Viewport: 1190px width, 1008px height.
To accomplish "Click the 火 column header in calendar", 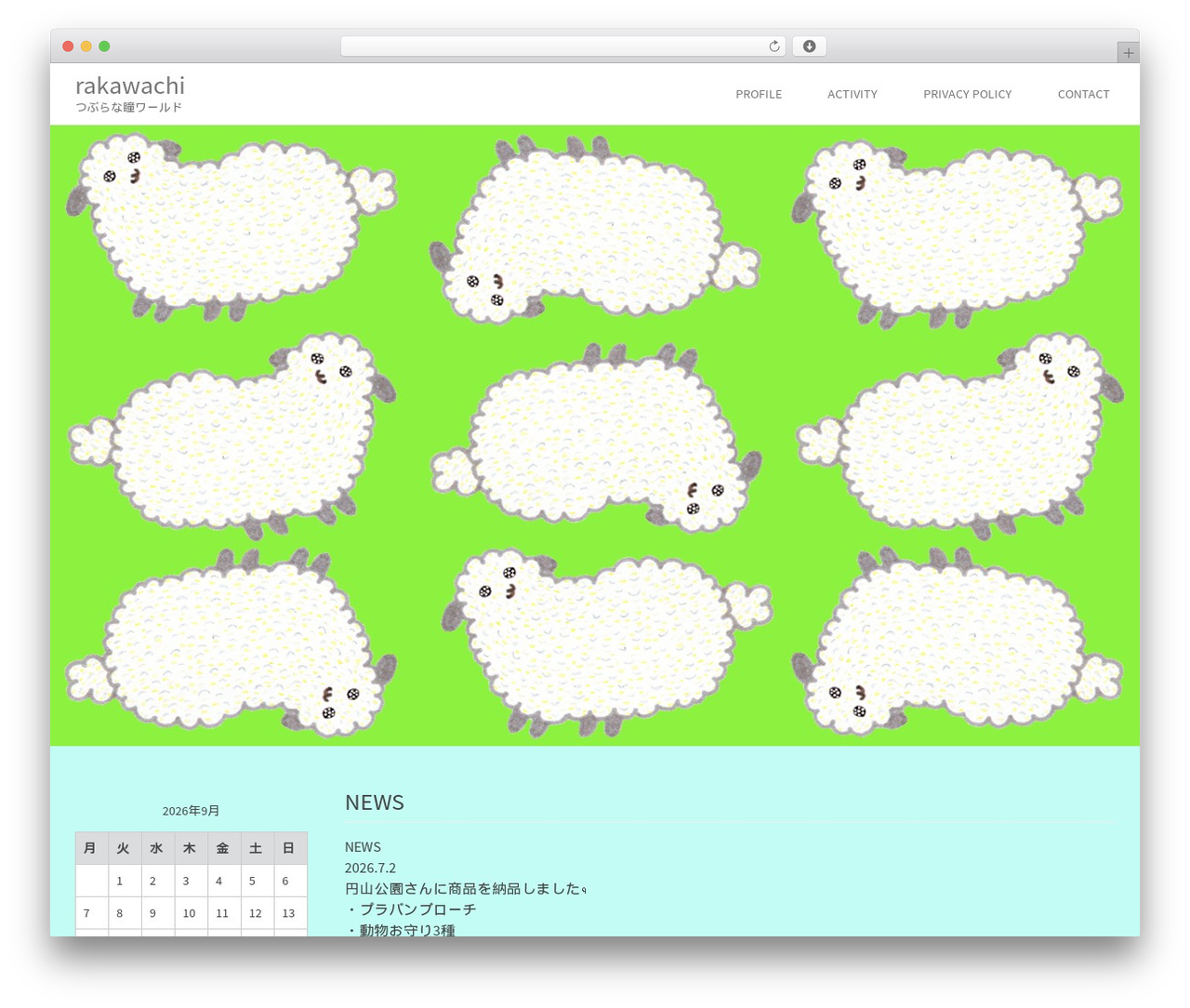I will (x=124, y=848).
